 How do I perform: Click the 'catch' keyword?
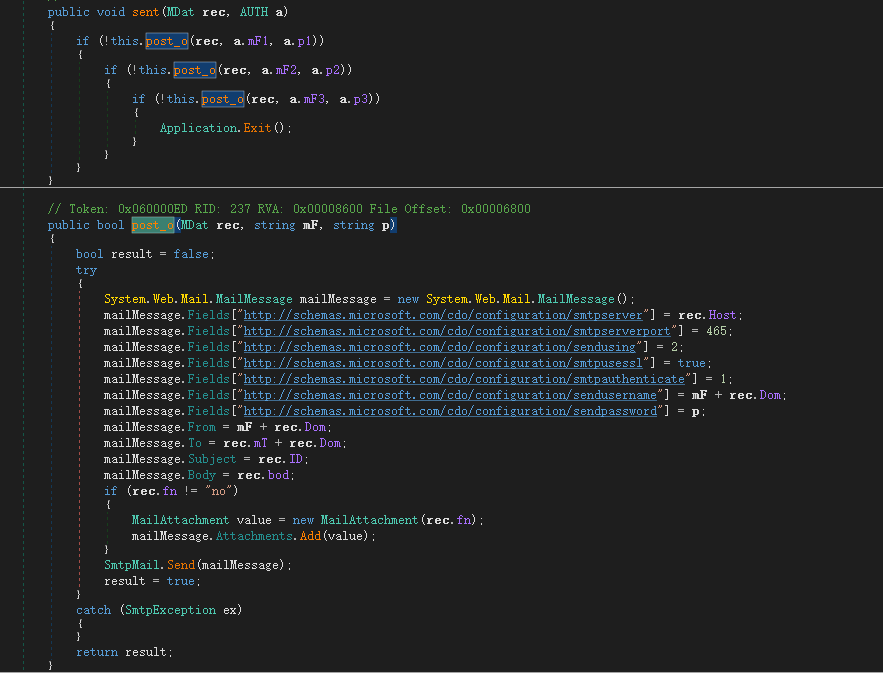click(93, 610)
